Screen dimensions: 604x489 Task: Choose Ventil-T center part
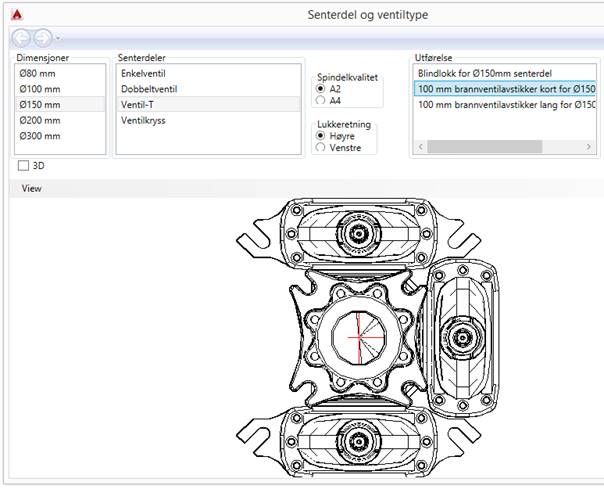pyautogui.click(x=208, y=104)
